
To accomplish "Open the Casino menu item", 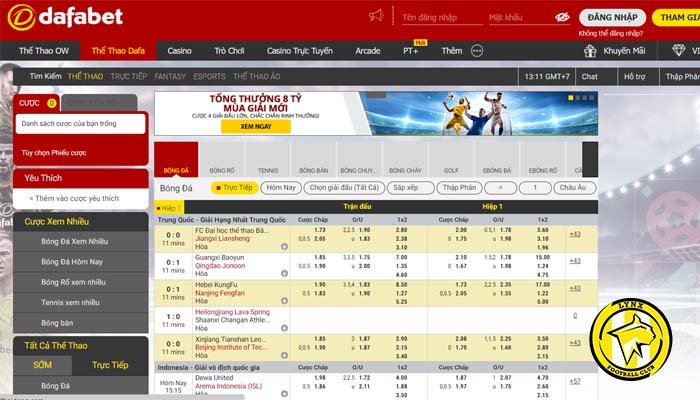I will tap(179, 51).
